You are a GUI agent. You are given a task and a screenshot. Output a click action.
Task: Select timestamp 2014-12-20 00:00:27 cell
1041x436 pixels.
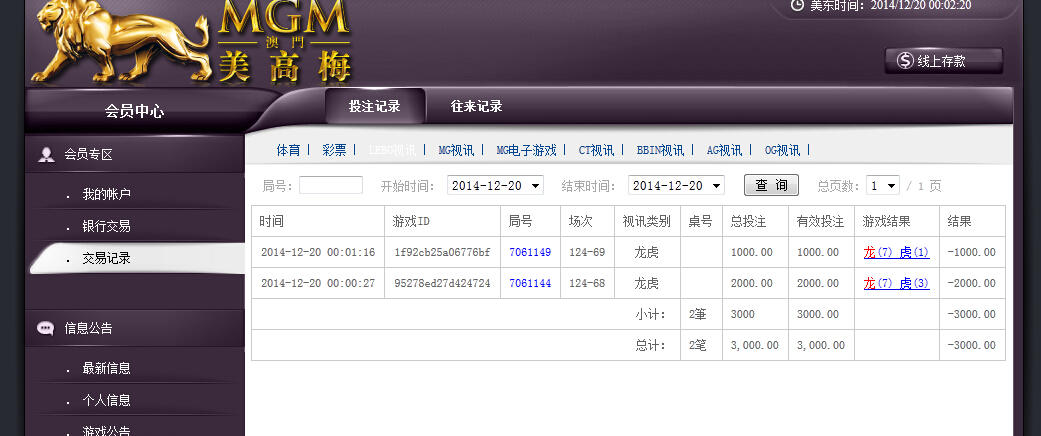pyautogui.click(x=318, y=283)
